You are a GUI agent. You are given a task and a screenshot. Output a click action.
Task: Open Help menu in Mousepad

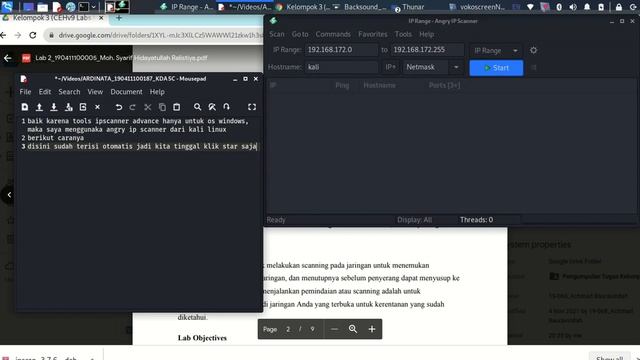pyautogui.click(x=157, y=92)
